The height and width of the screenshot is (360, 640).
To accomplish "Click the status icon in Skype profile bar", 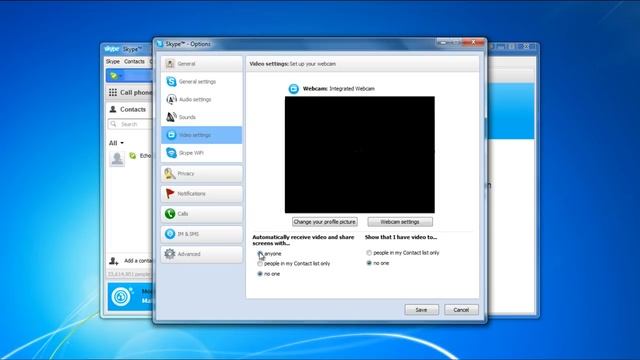I will point(114,76).
